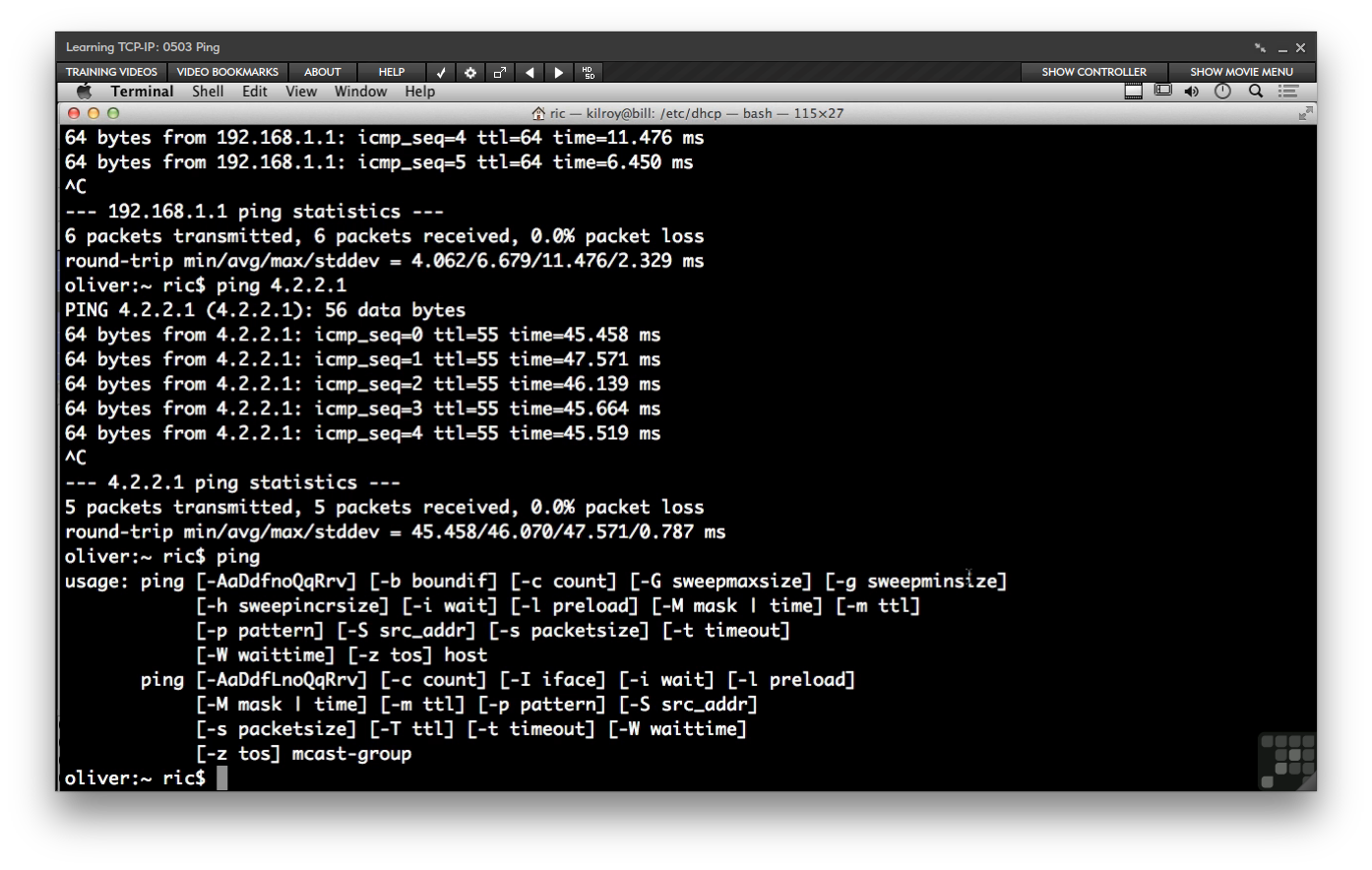The image size is (1372, 870).
Task: Open the TRAINING VIDEOS tab
Action: [111, 72]
